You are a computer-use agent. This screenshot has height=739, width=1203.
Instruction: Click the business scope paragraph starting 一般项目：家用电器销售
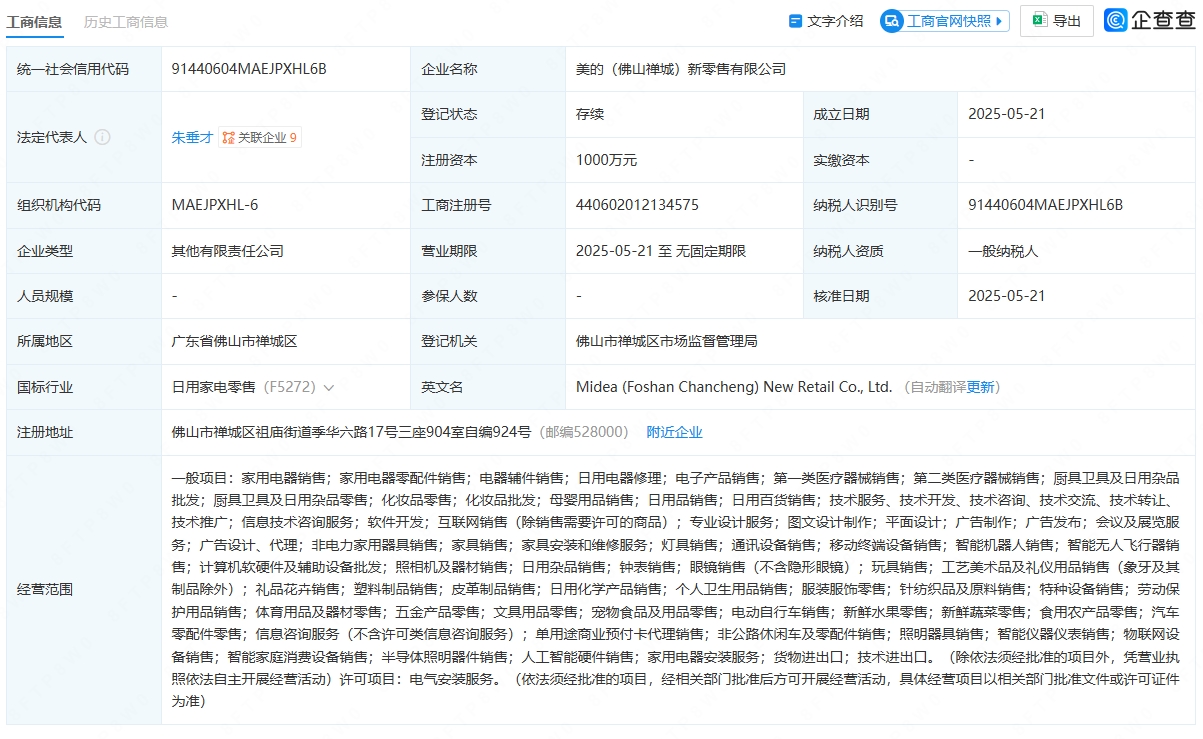click(677, 589)
